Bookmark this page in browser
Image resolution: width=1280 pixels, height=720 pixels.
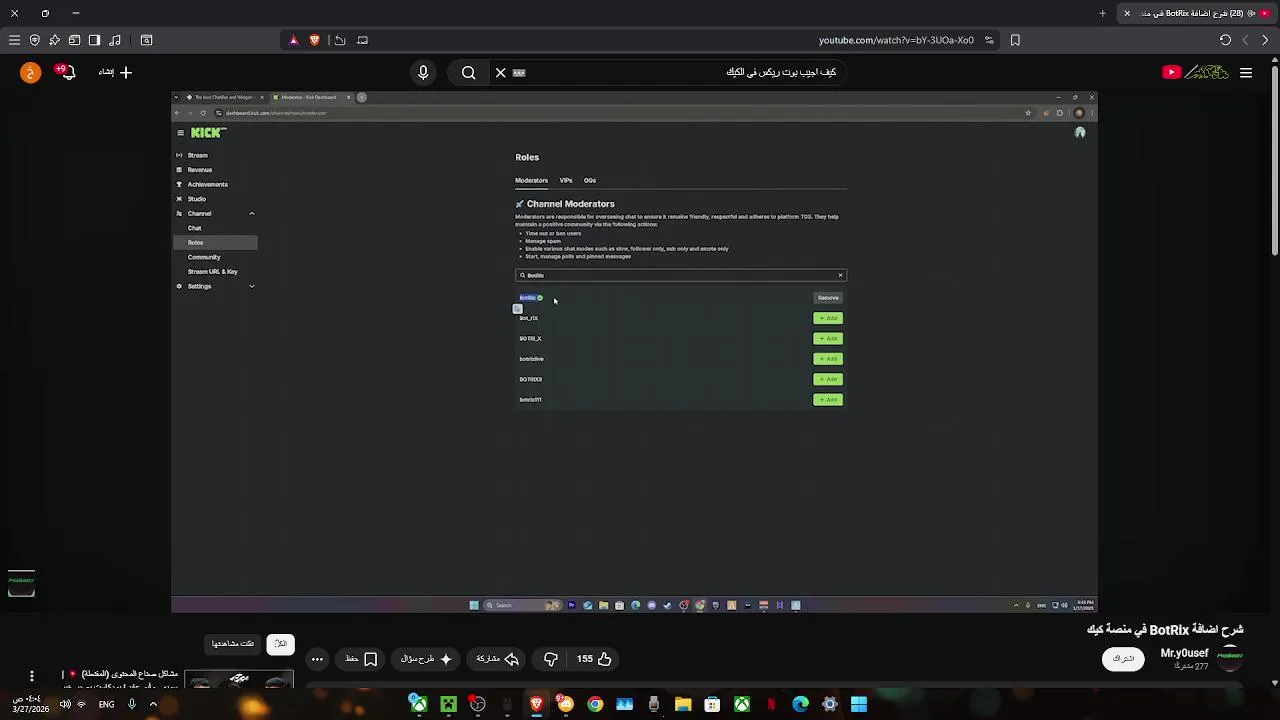(1015, 40)
